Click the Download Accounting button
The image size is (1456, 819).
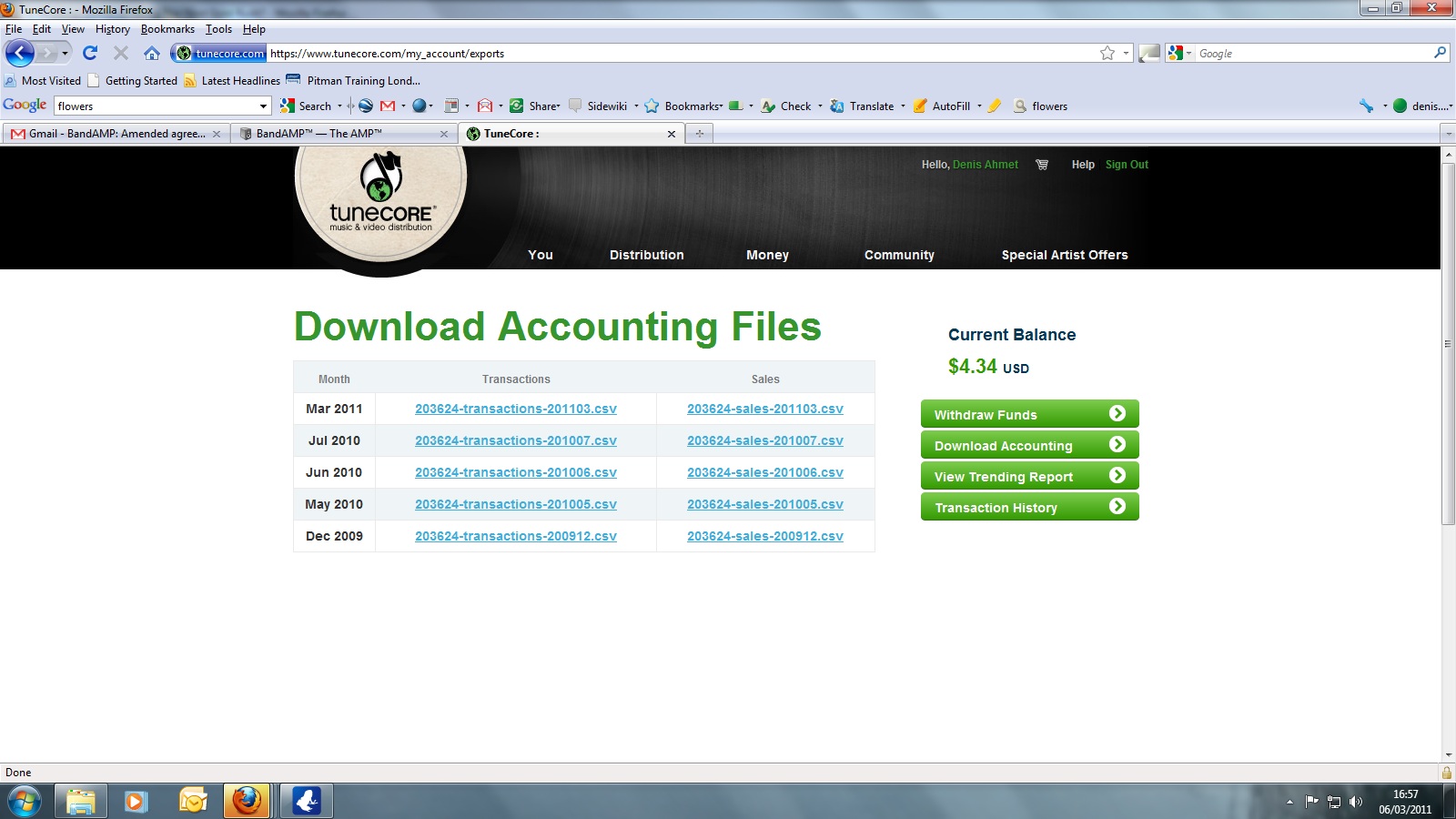[1030, 445]
